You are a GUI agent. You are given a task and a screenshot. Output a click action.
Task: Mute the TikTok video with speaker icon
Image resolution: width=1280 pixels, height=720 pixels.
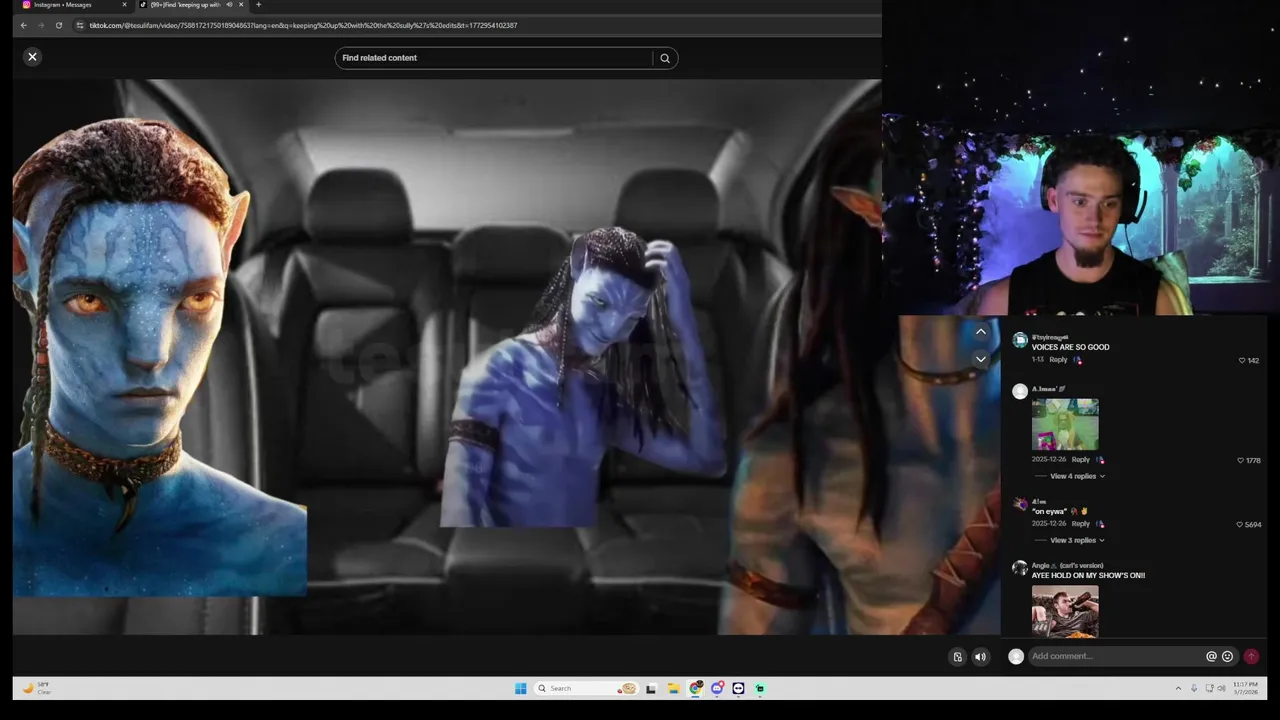(980, 657)
